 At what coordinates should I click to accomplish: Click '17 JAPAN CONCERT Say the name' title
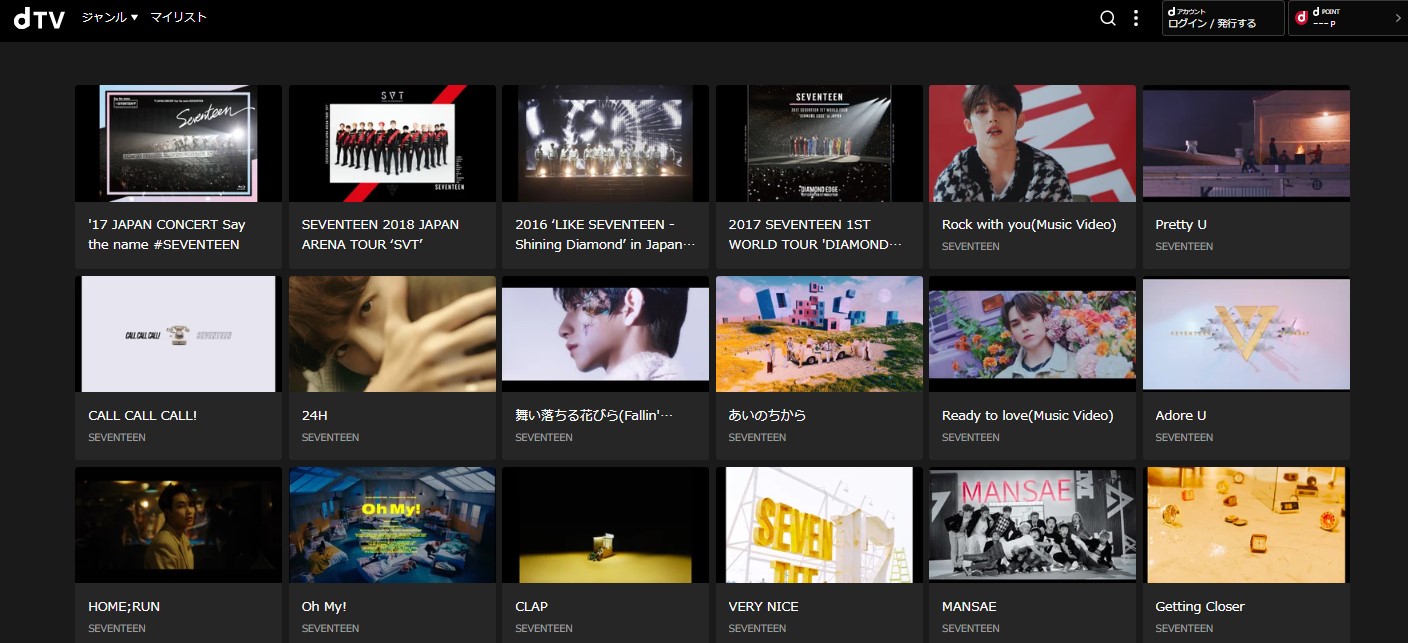166,234
